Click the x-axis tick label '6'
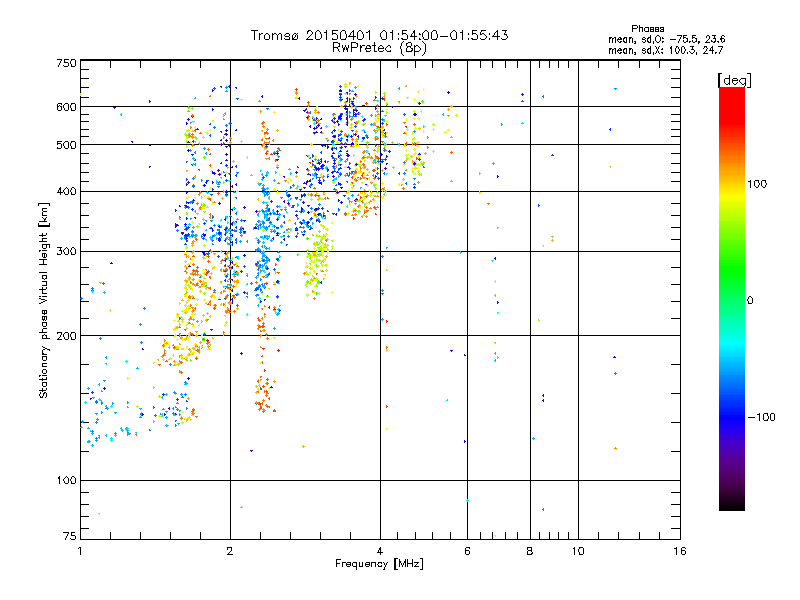This screenshot has height=600, width=800. pyautogui.click(x=467, y=551)
